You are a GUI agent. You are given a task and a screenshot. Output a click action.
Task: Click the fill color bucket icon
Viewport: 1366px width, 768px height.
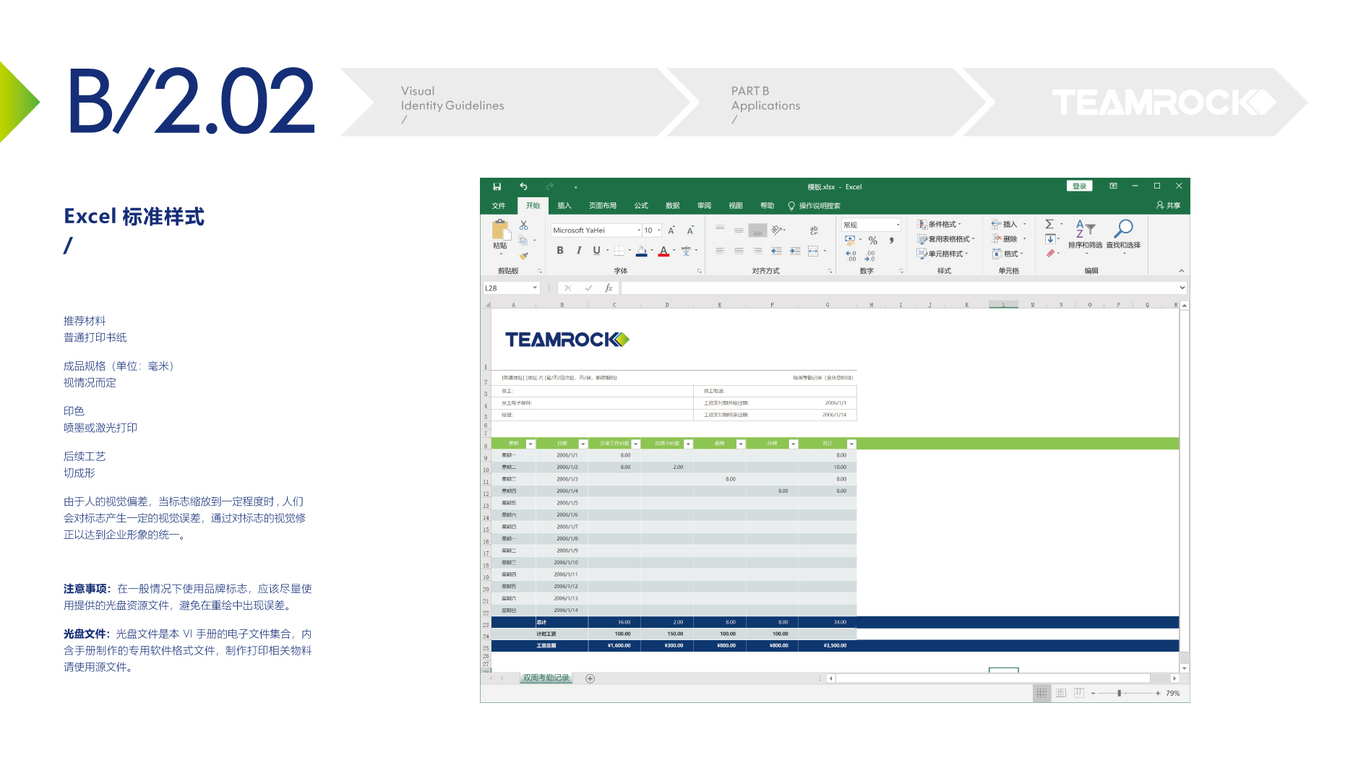coord(641,251)
